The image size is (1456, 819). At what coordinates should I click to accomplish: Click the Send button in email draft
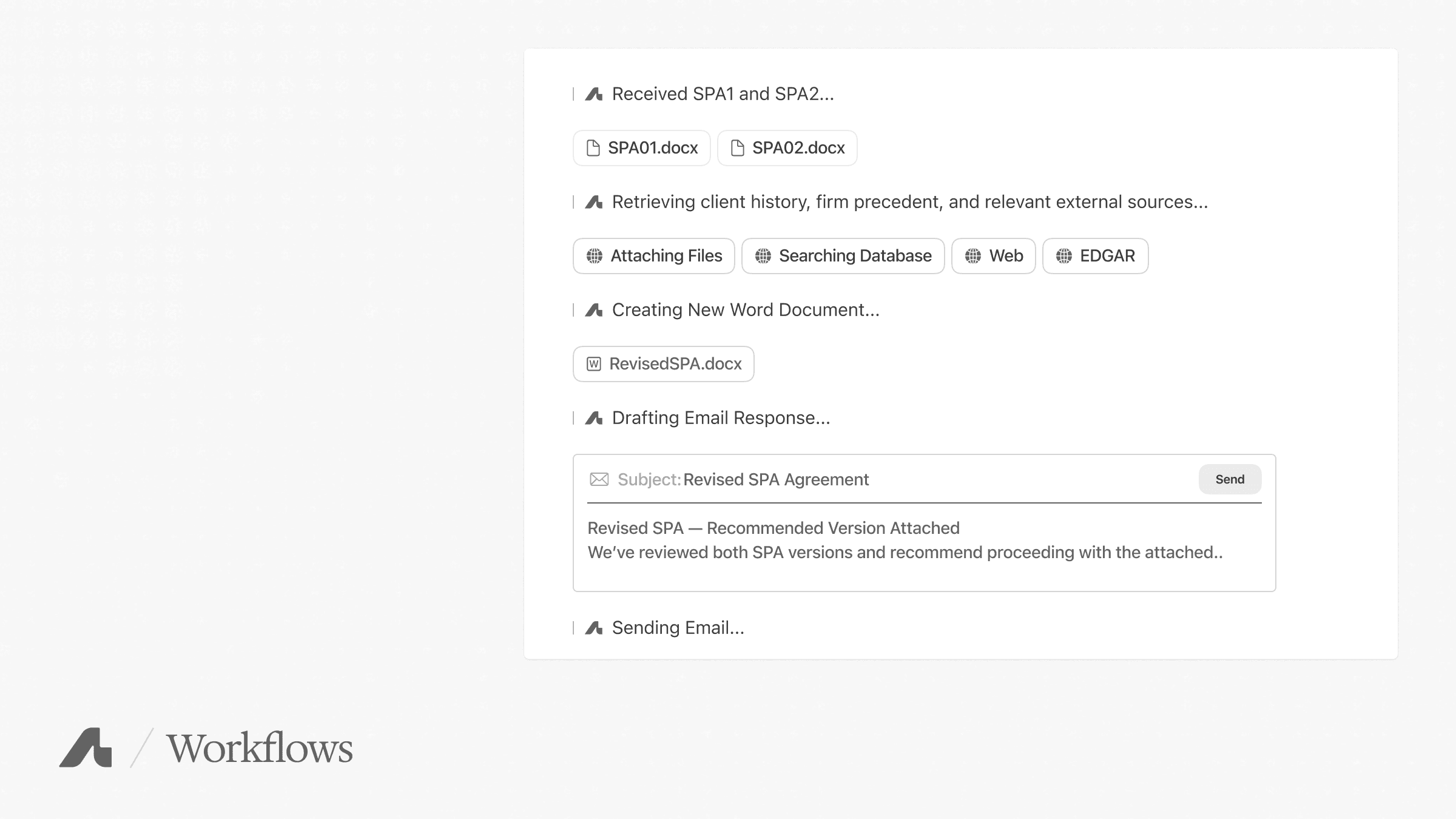[1230, 479]
